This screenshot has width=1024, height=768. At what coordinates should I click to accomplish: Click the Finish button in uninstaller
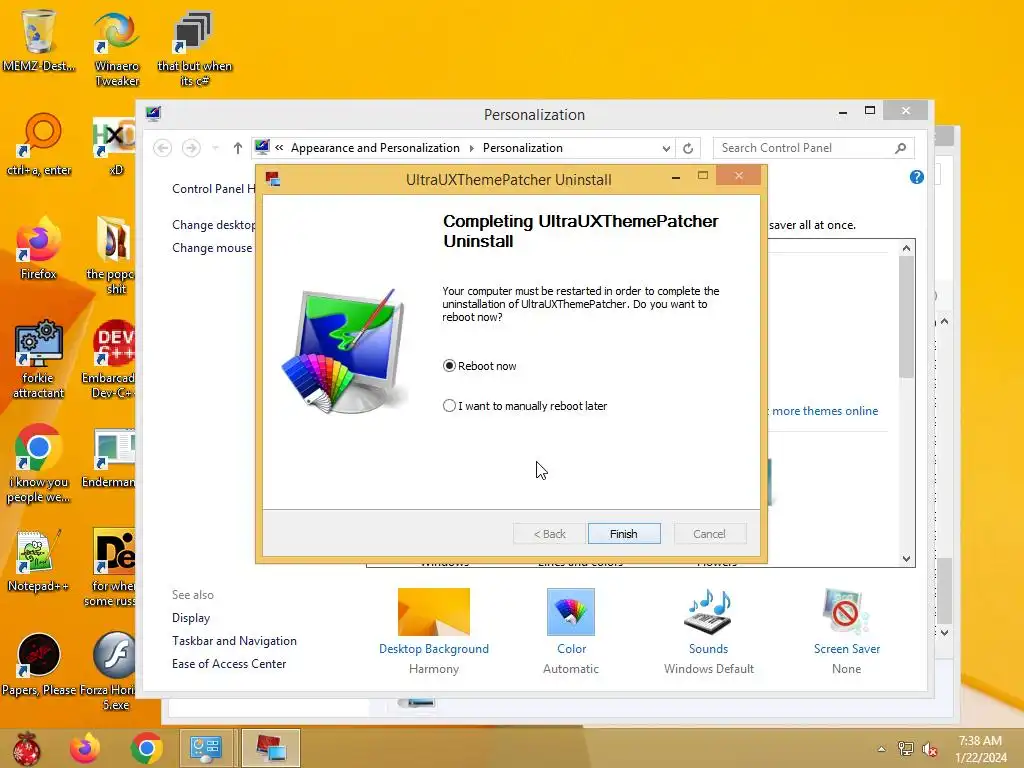point(624,534)
